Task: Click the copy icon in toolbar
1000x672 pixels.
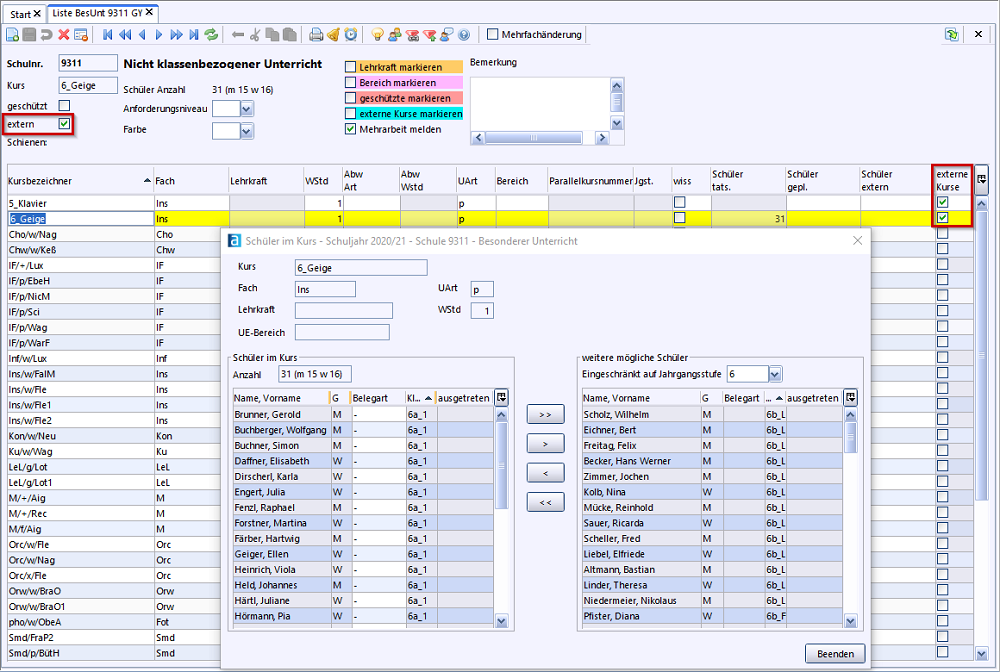Action: point(272,34)
